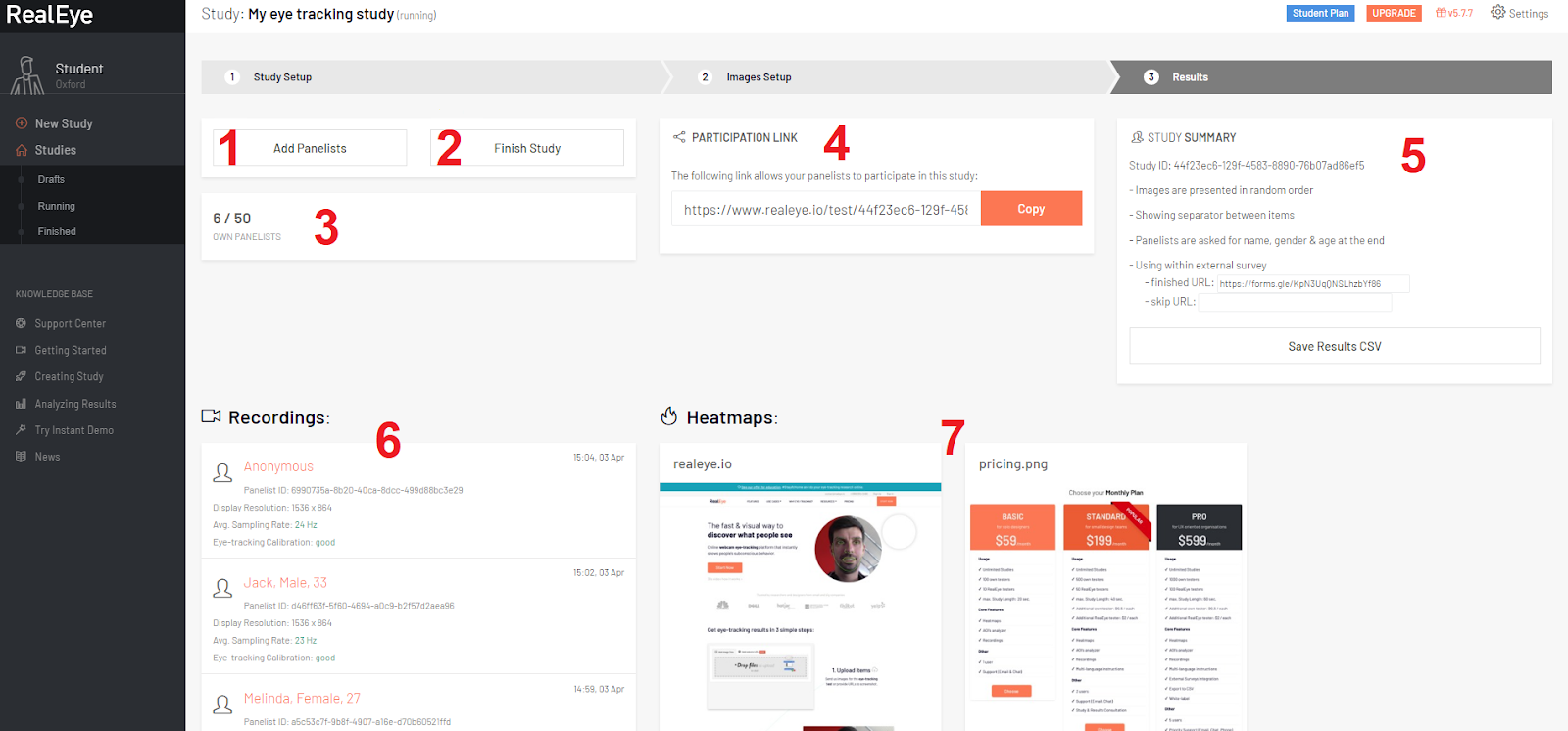Click the Anonymous panelist avatar icon

pyautogui.click(x=222, y=472)
